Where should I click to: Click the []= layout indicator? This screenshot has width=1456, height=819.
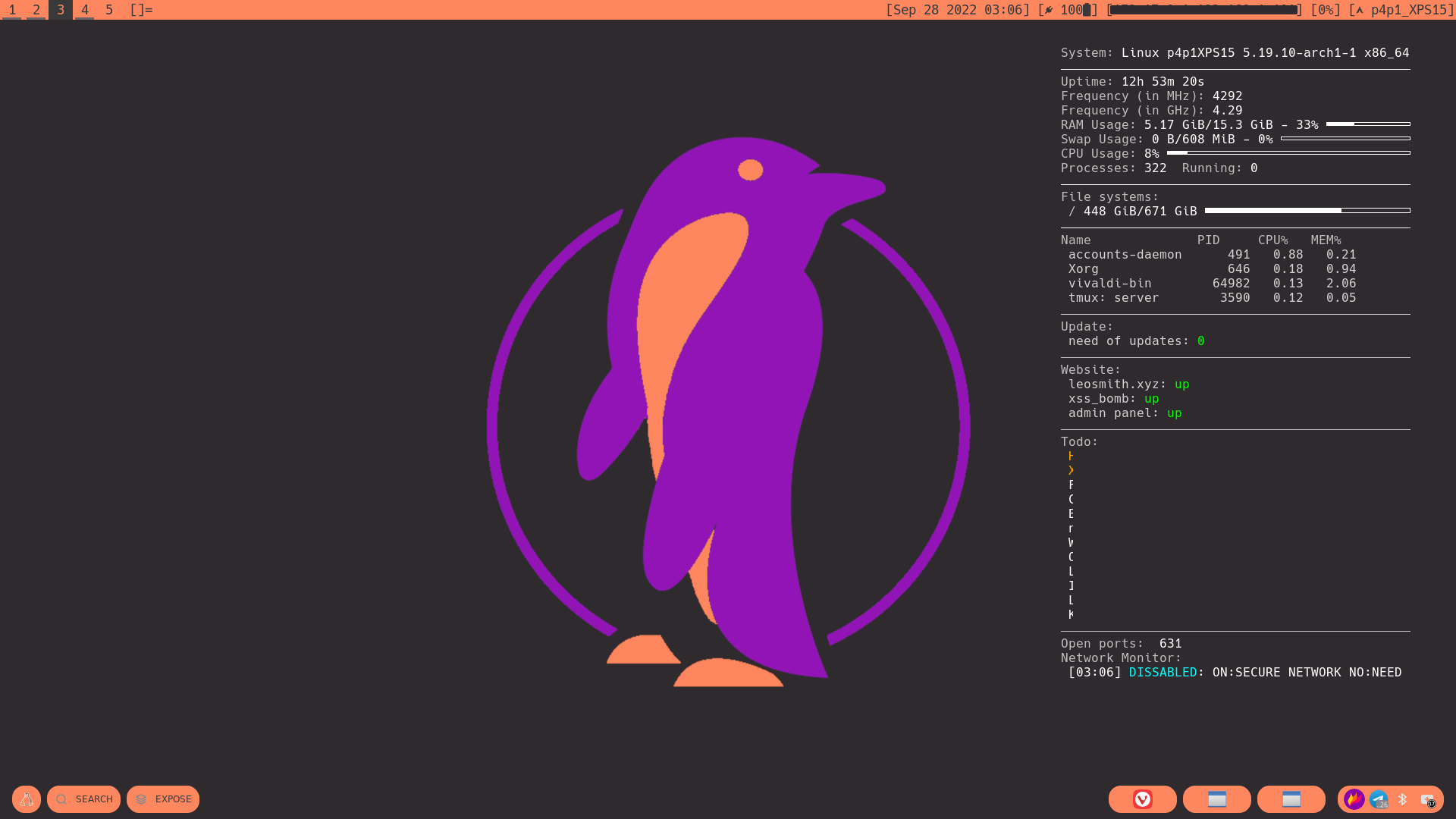[141, 10]
